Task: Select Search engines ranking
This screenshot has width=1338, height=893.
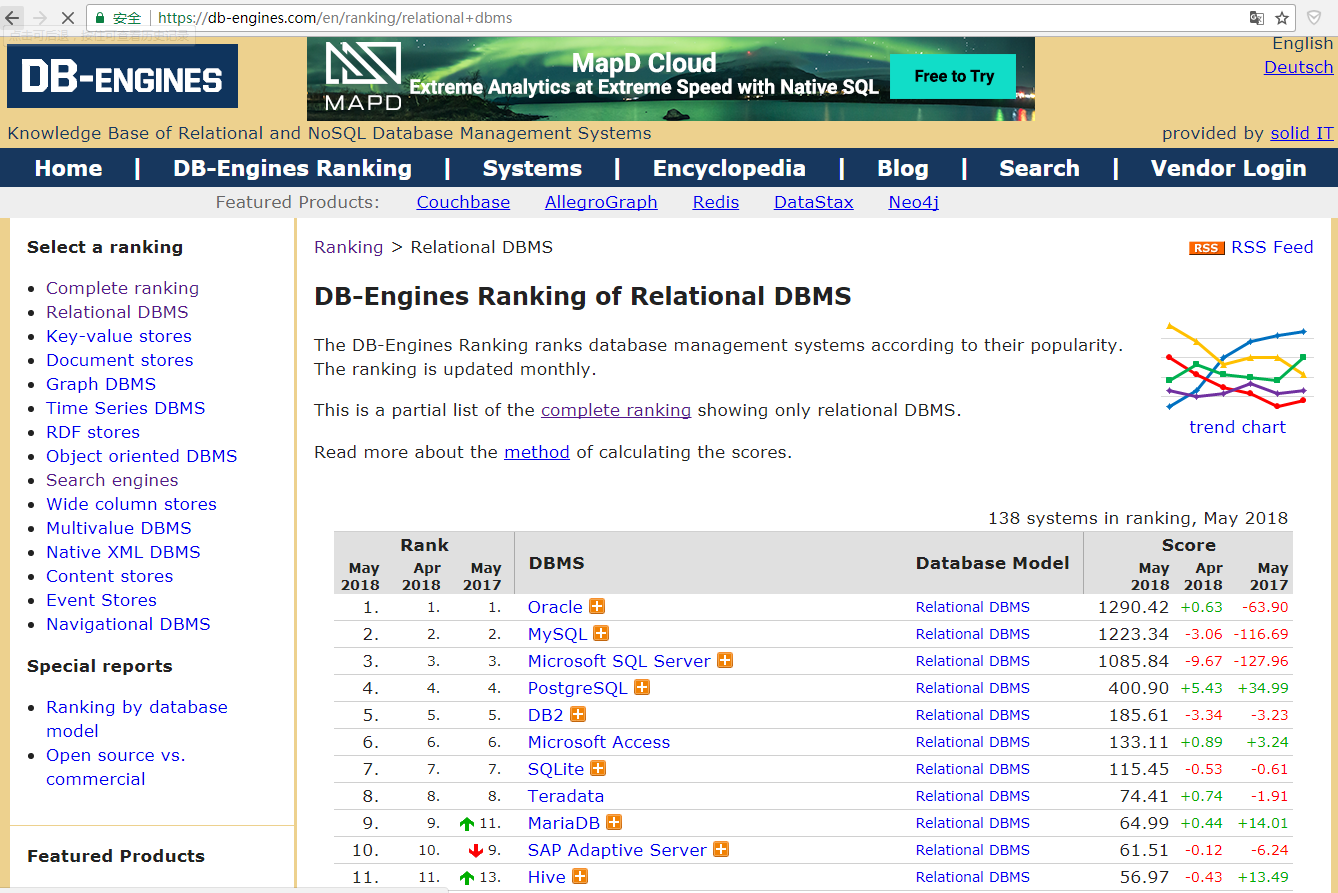Action: [112, 480]
